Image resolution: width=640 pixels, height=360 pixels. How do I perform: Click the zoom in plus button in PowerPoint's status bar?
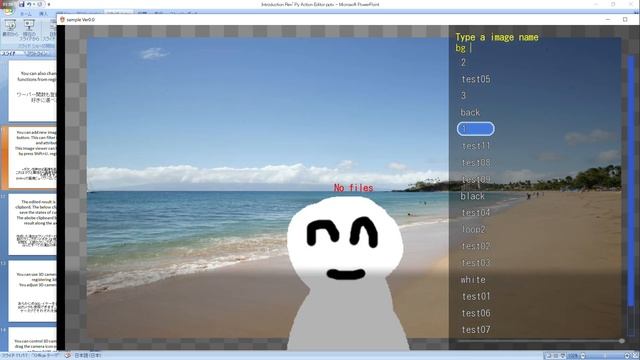point(627,356)
